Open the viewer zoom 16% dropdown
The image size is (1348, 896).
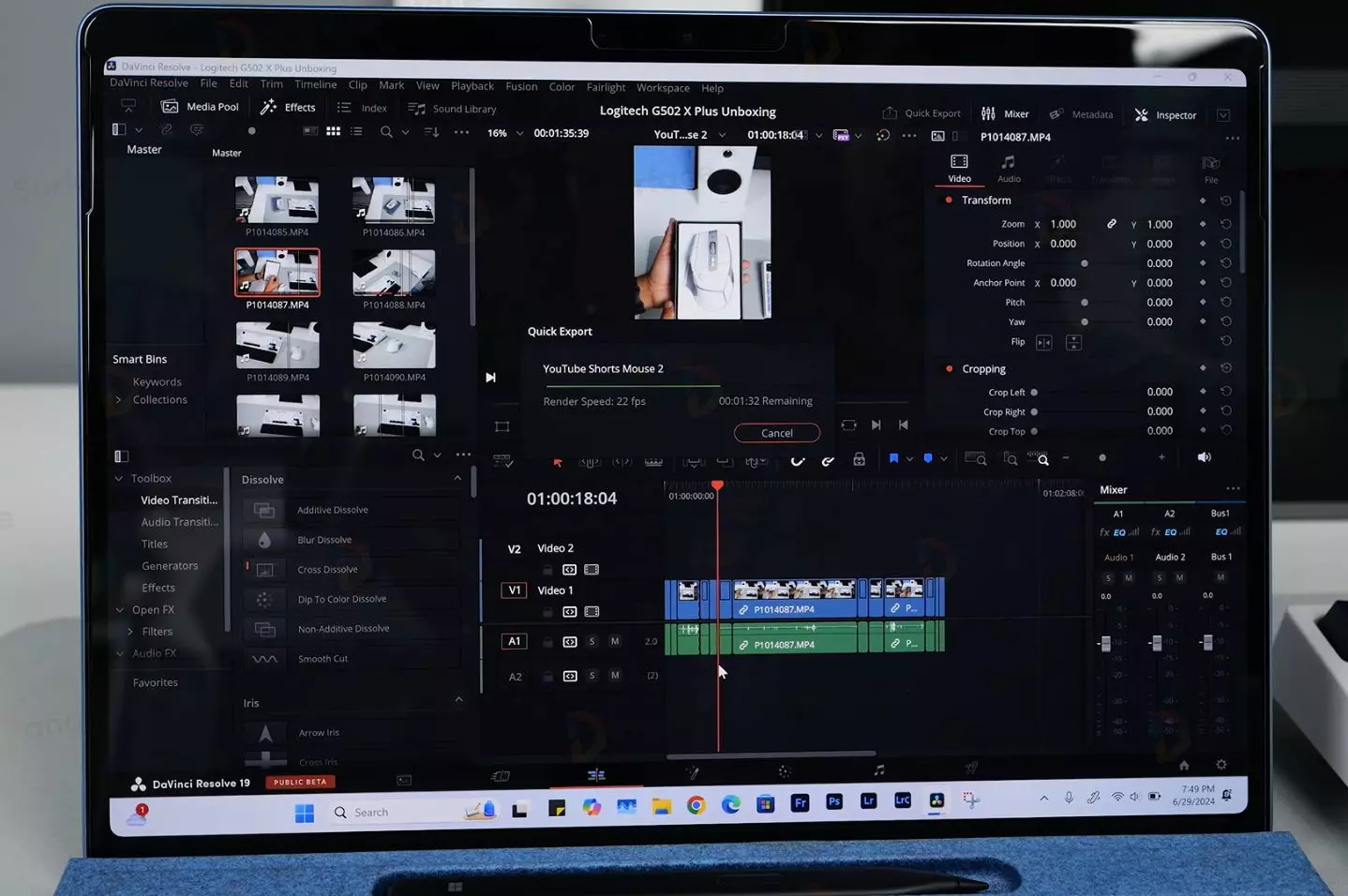coord(504,133)
